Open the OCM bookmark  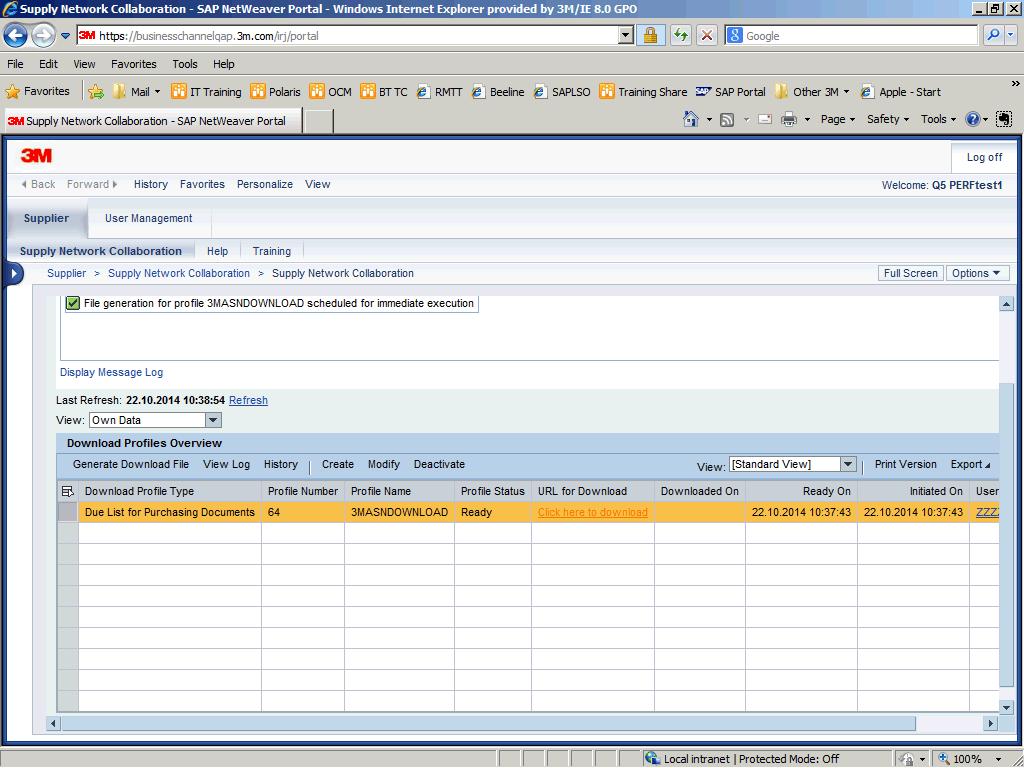[x=330, y=92]
